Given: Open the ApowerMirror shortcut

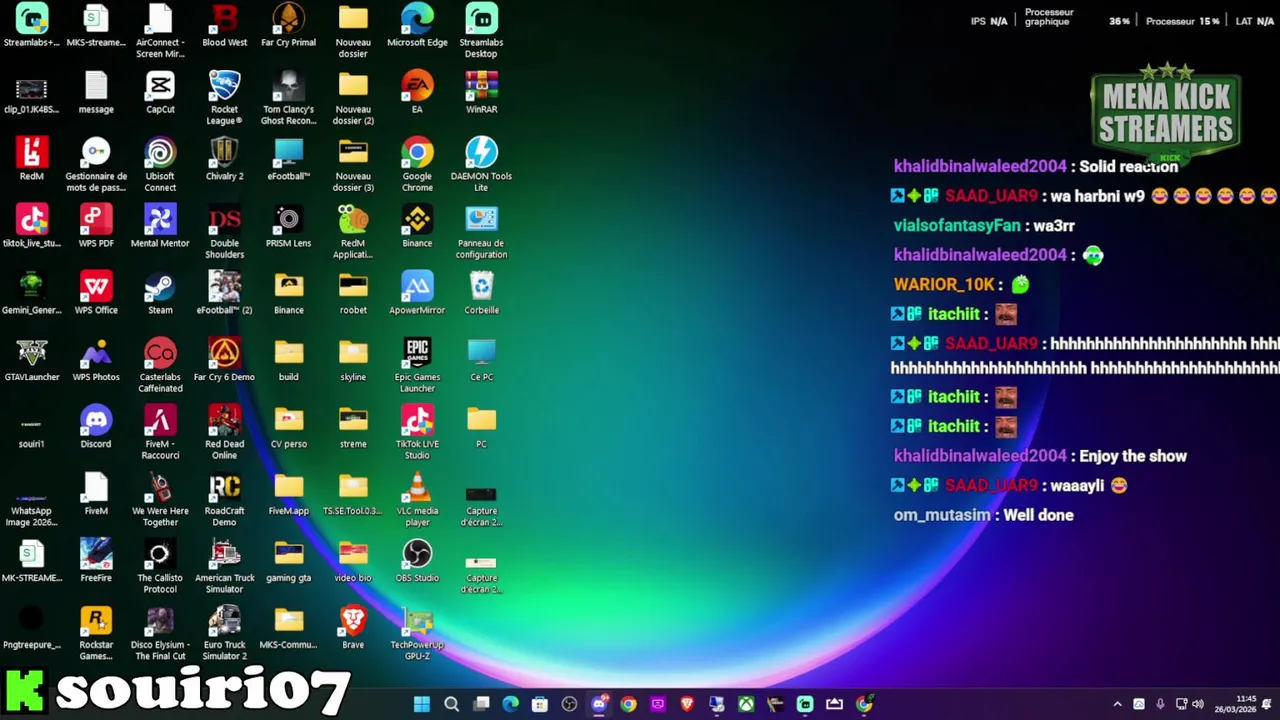Looking at the screenshot, I should pos(417,294).
